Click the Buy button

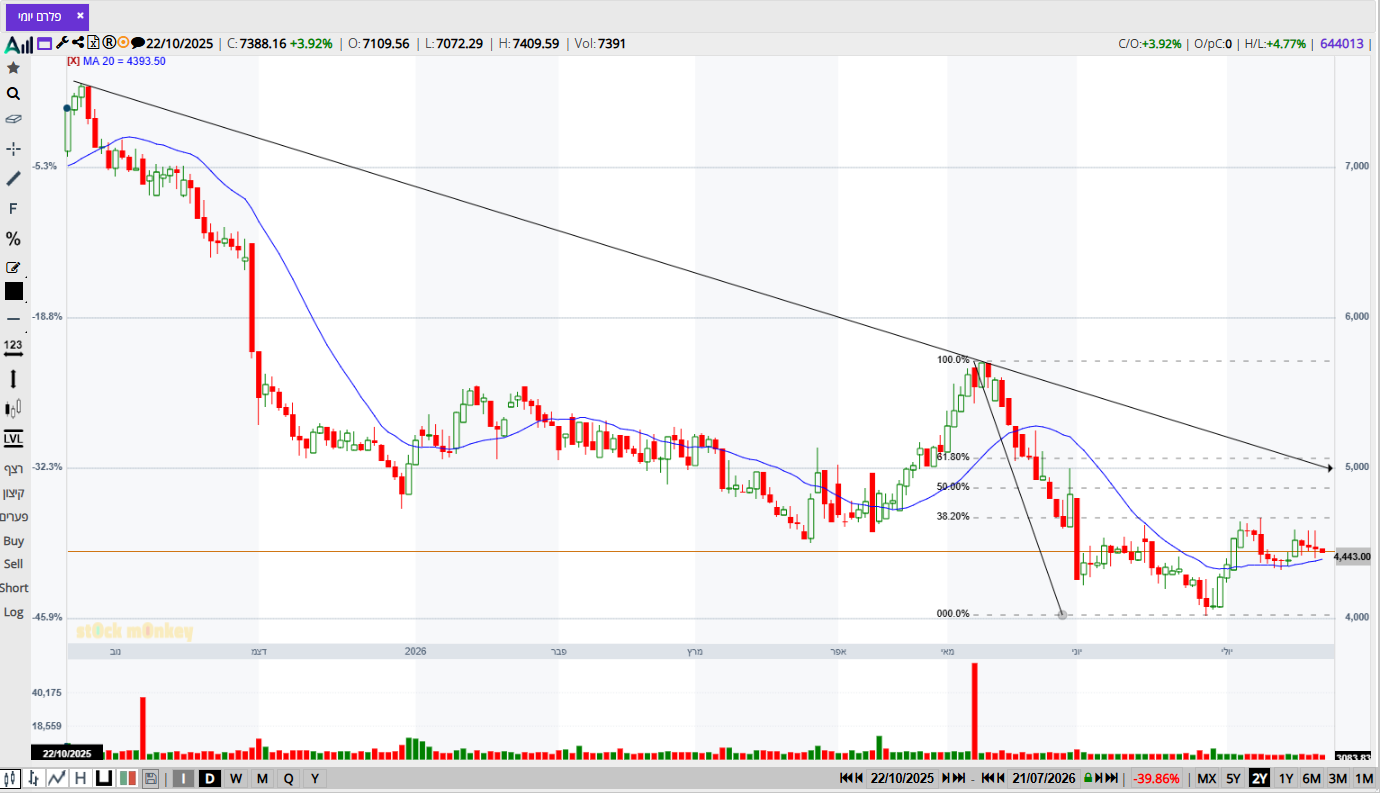(x=13, y=541)
